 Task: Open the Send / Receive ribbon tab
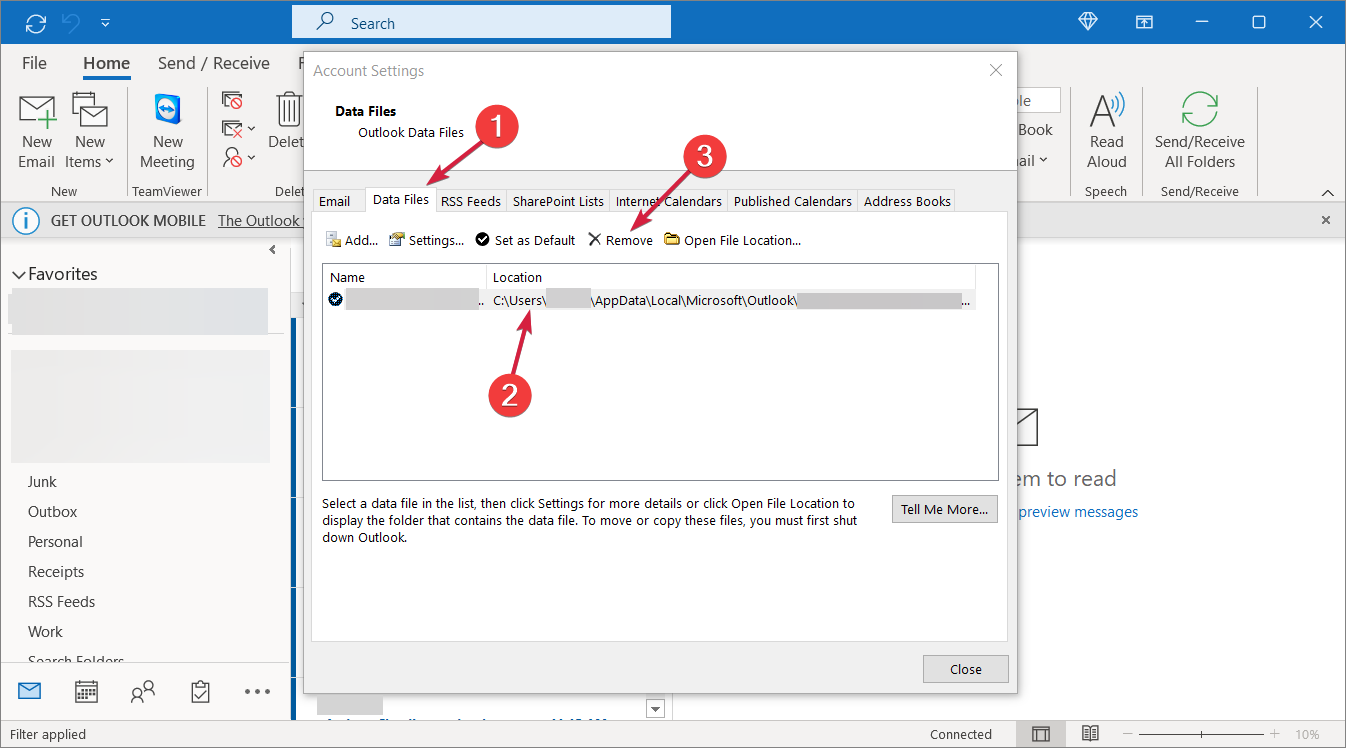tap(214, 63)
